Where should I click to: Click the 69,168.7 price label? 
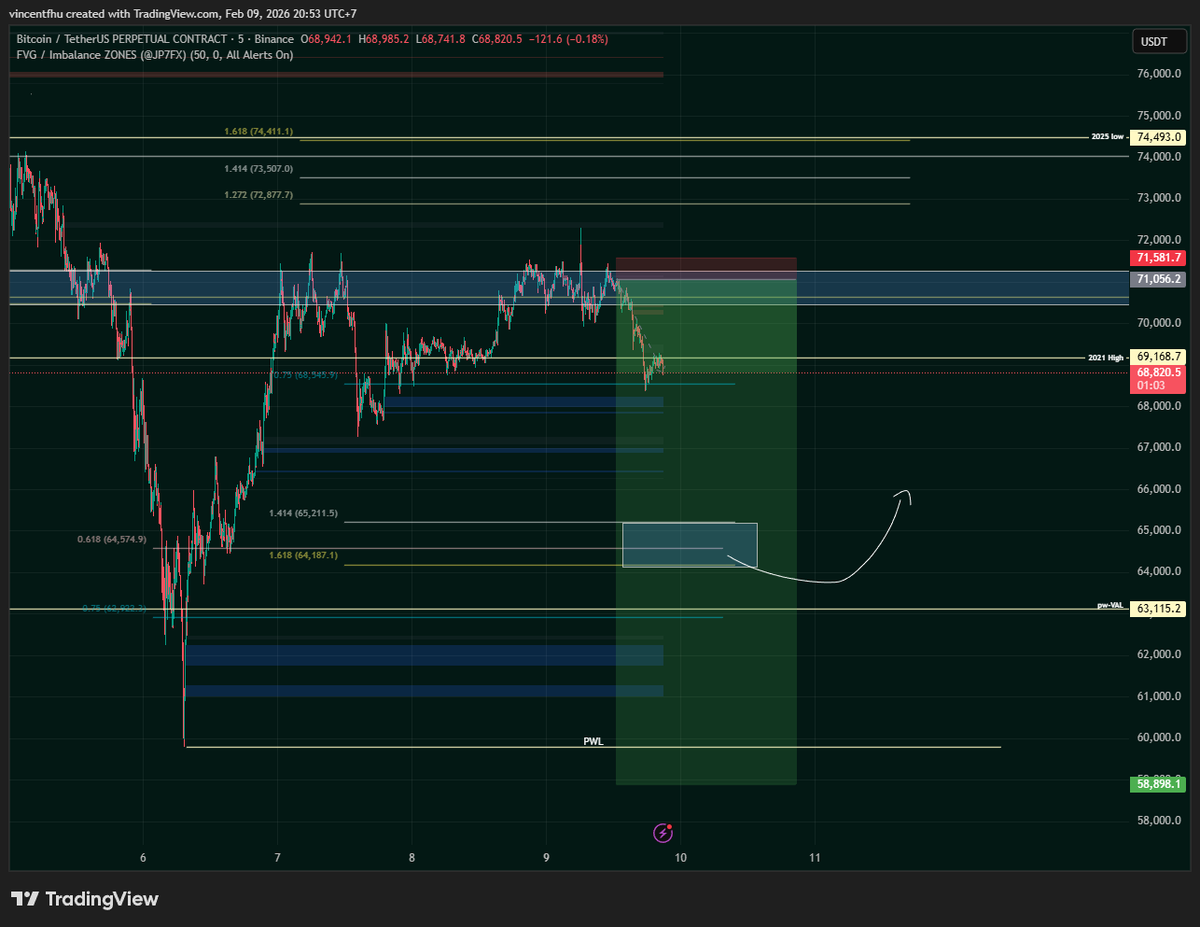pyautogui.click(x=1159, y=356)
